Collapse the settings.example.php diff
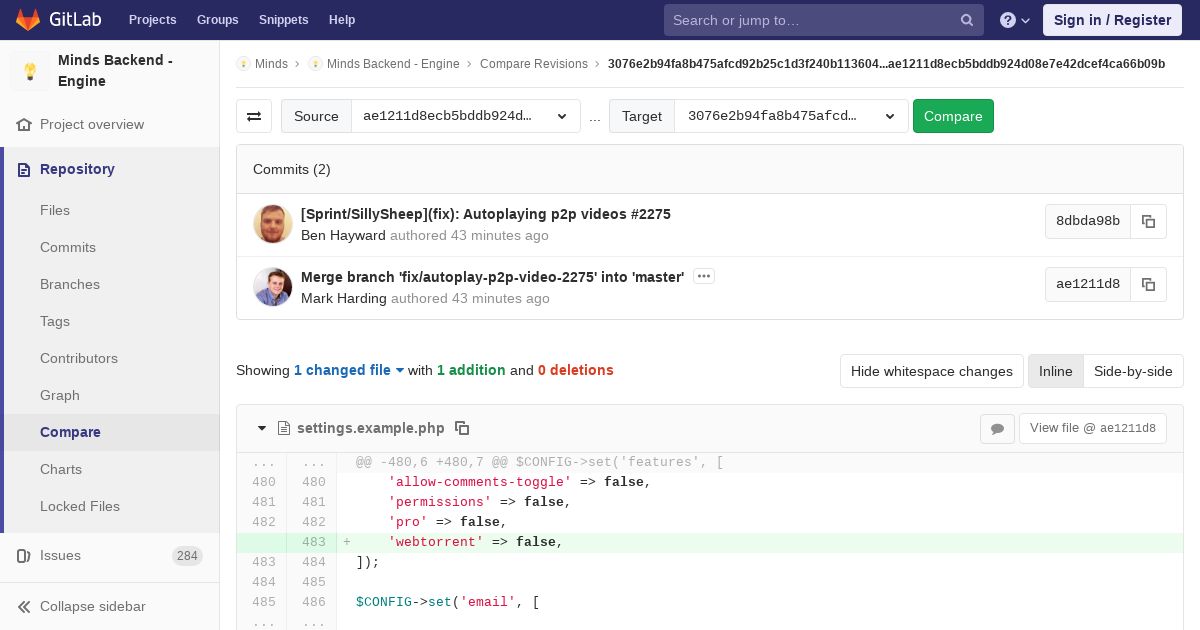The width and height of the screenshot is (1200, 630). click(x=262, y=428)
